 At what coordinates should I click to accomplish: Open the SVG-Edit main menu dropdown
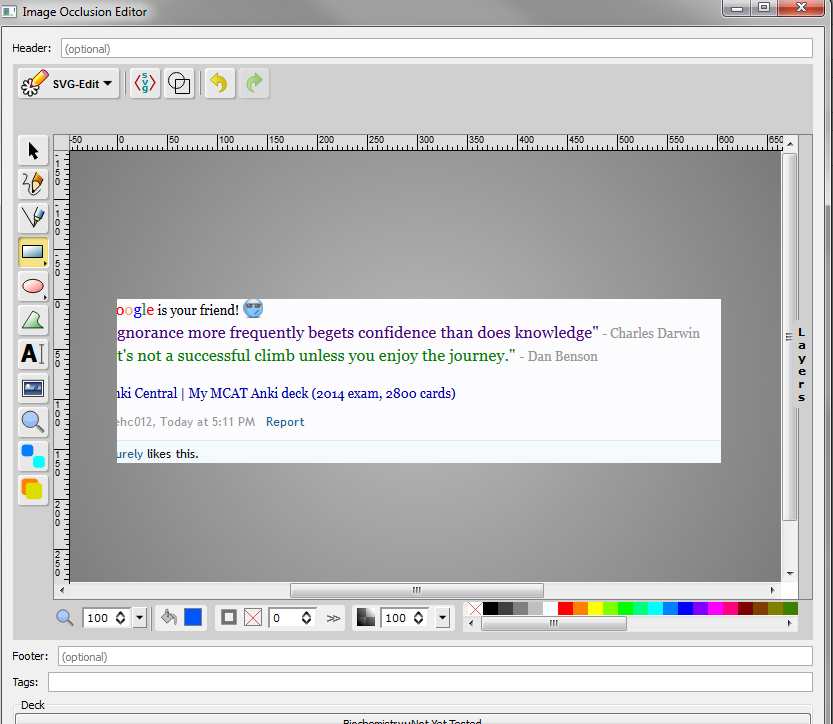tap(69, 84)
